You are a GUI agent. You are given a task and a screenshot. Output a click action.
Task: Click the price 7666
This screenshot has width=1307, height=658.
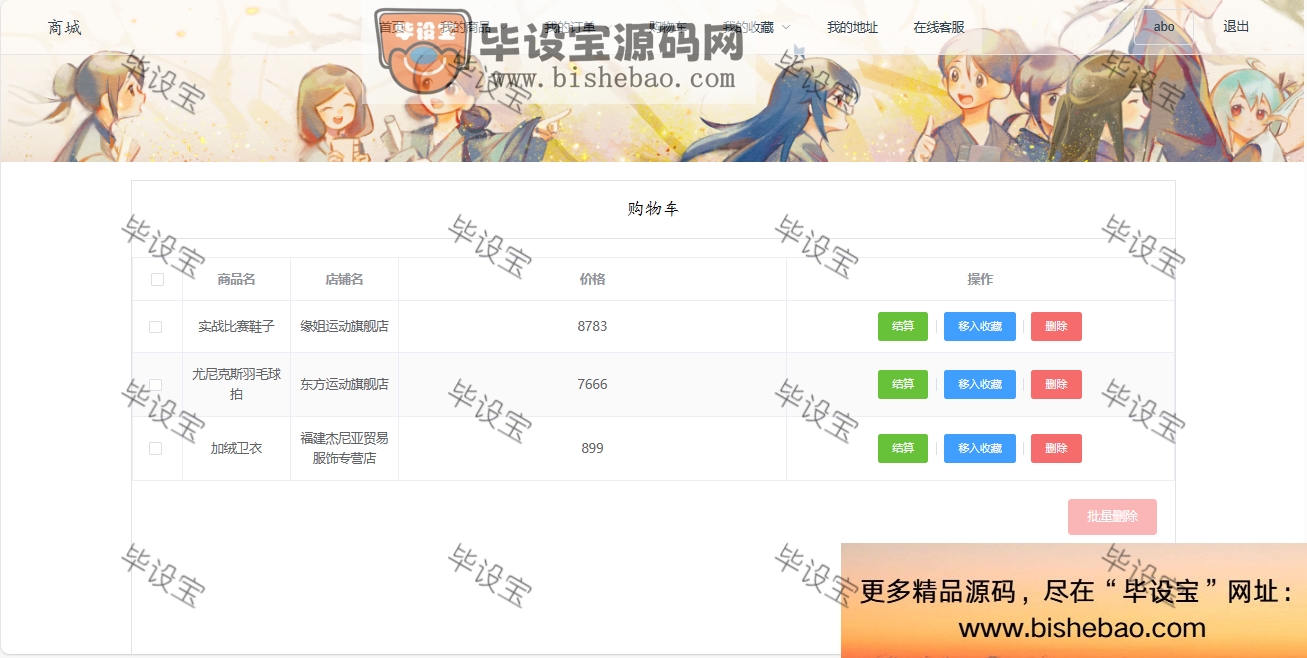[592, 384]
